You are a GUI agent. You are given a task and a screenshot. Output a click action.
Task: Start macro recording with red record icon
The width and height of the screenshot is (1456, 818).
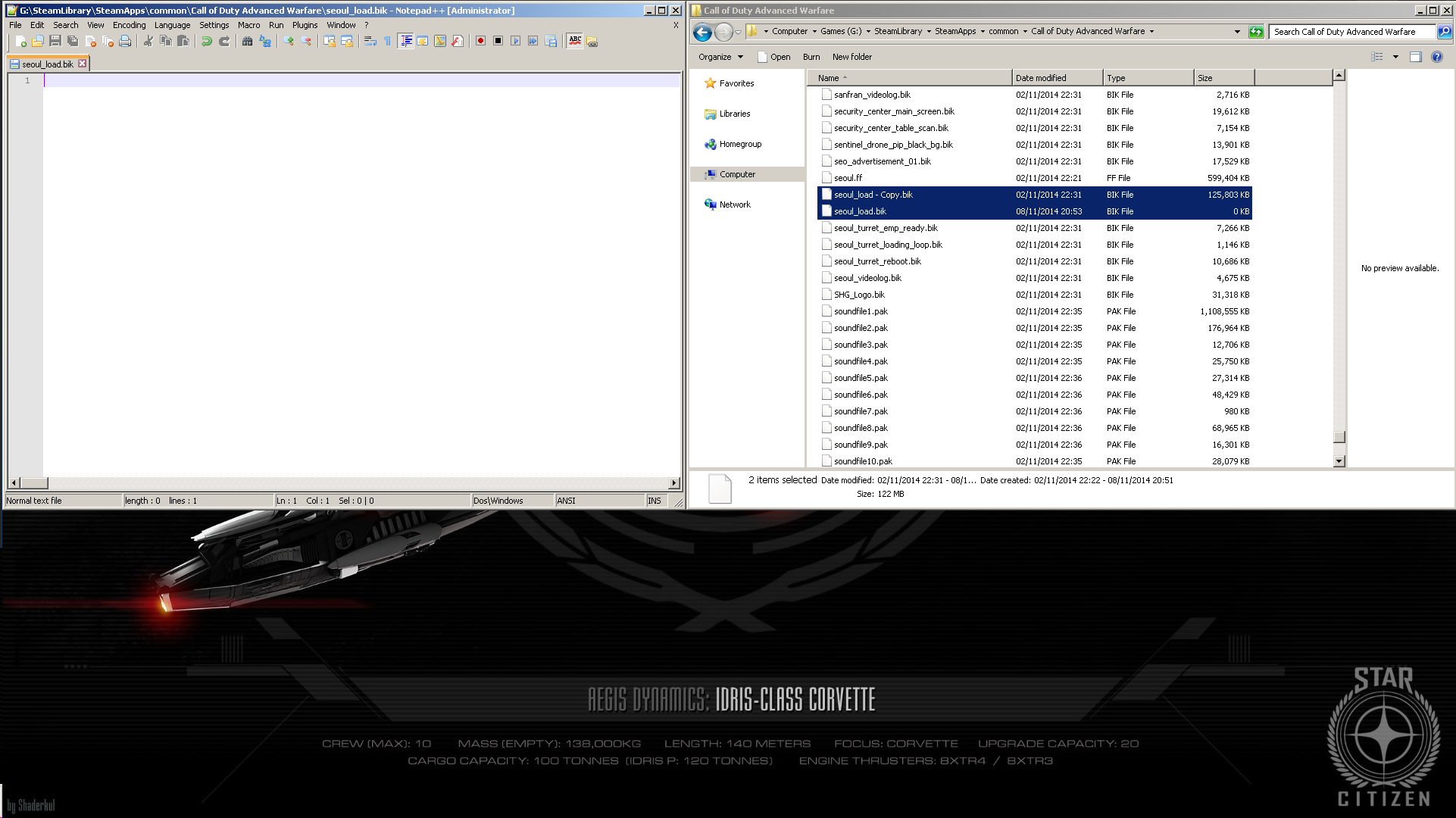[480, 41]
